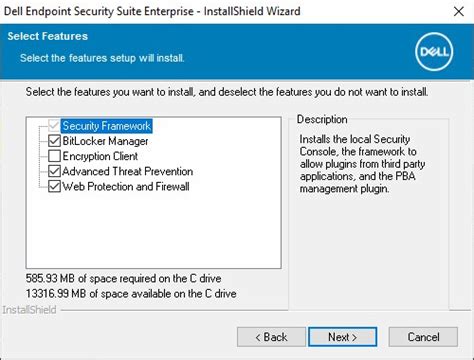Select the Advanced Threat Prevention label

128,171
